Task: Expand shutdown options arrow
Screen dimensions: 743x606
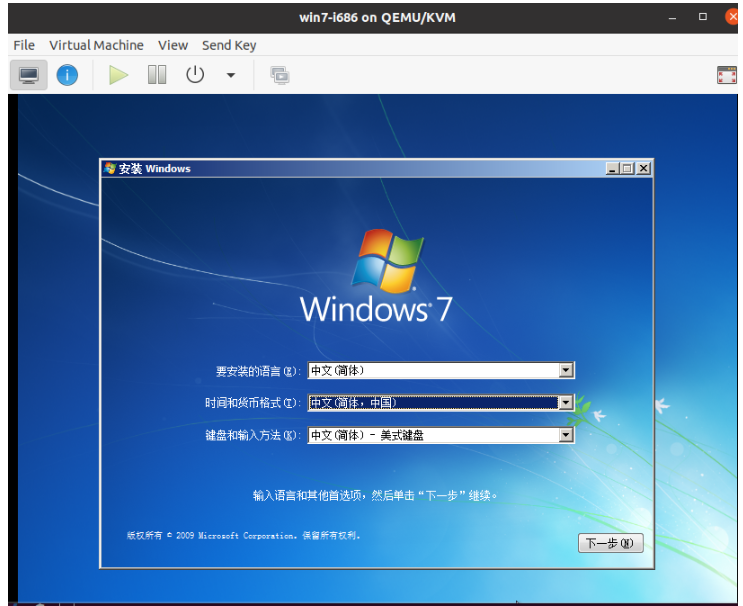Action: click(x=231, y=75)
